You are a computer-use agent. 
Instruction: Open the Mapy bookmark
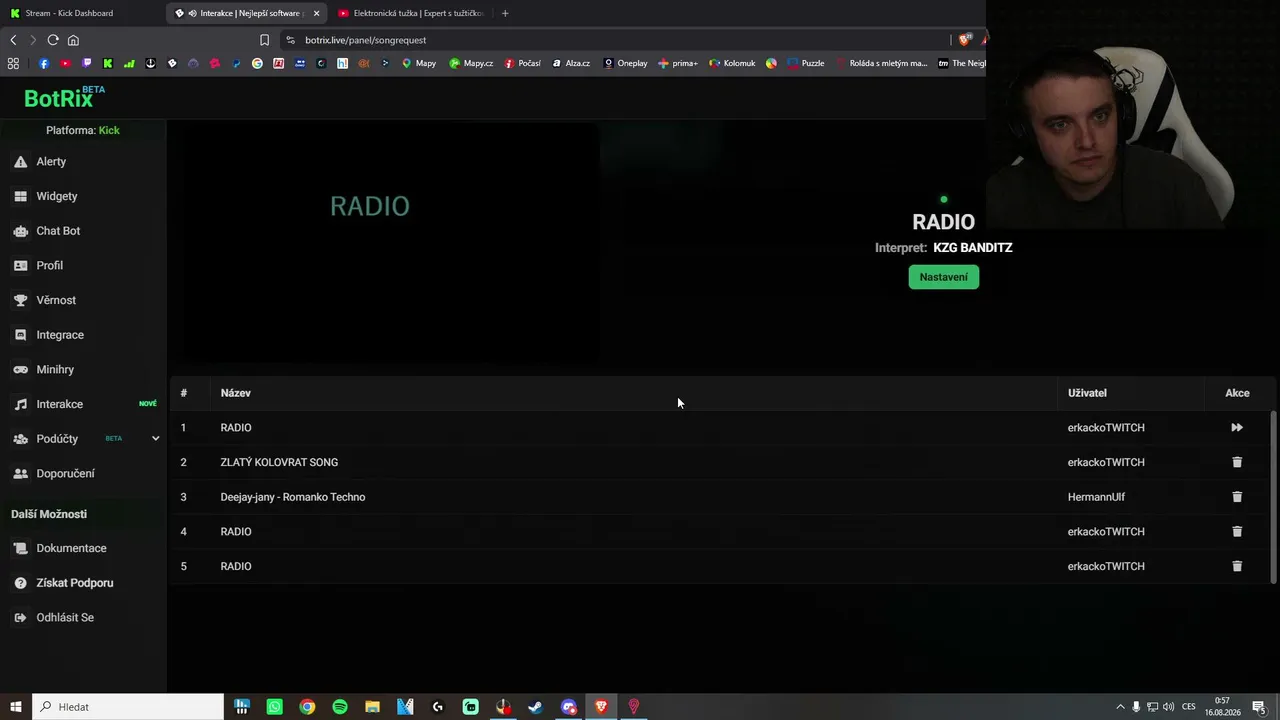pyautogui.click(x=419, y=63)
